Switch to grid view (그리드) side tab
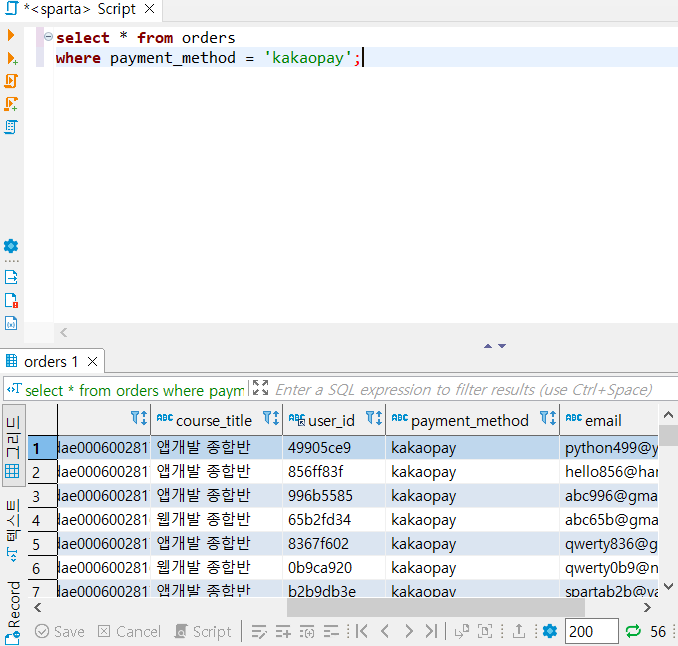This screenshot has width=678, height=646. coord(13,446)
